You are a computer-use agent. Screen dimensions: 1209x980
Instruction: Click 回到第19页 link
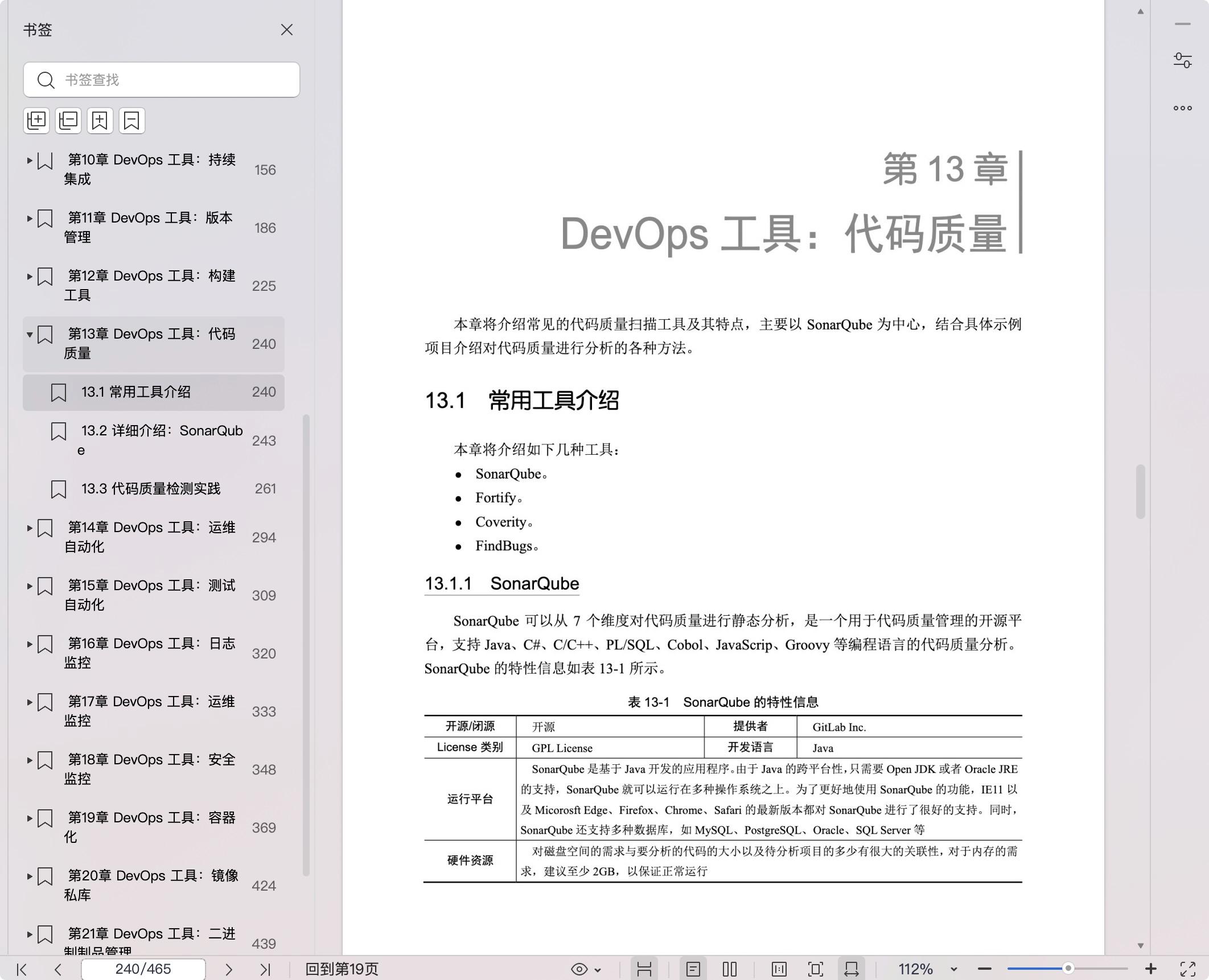point(342,969)
